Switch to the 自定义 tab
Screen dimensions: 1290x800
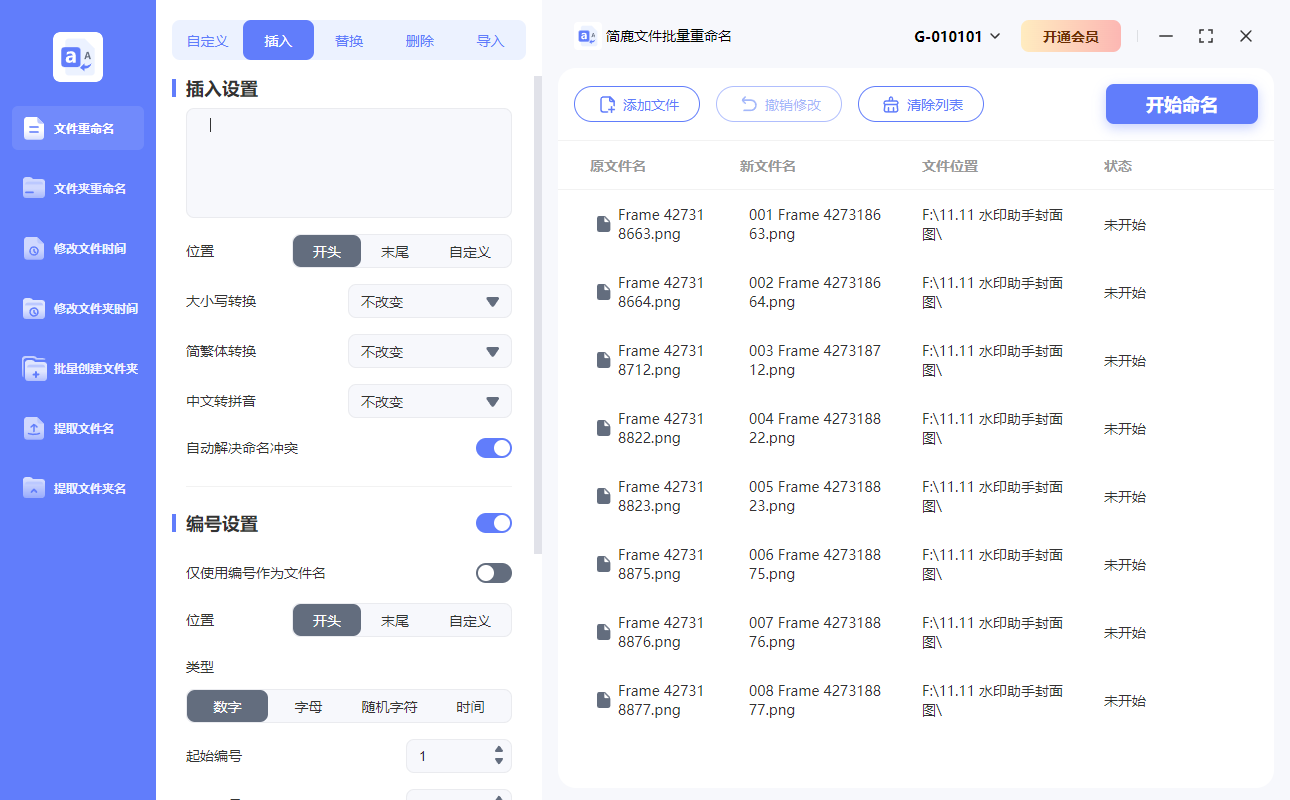click(x=208, y=41)
